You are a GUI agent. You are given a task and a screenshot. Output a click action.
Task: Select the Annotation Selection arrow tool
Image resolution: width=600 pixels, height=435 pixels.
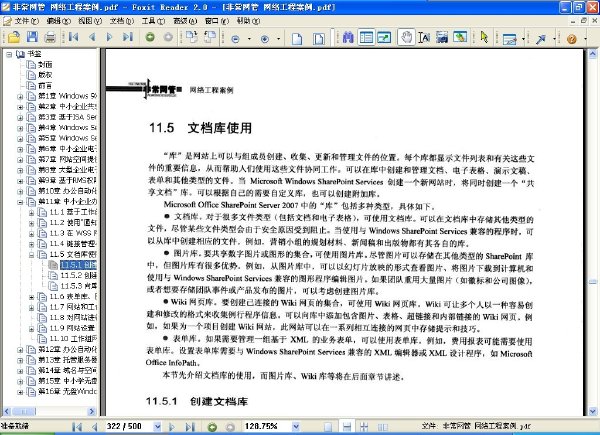(x=484, y=37)
